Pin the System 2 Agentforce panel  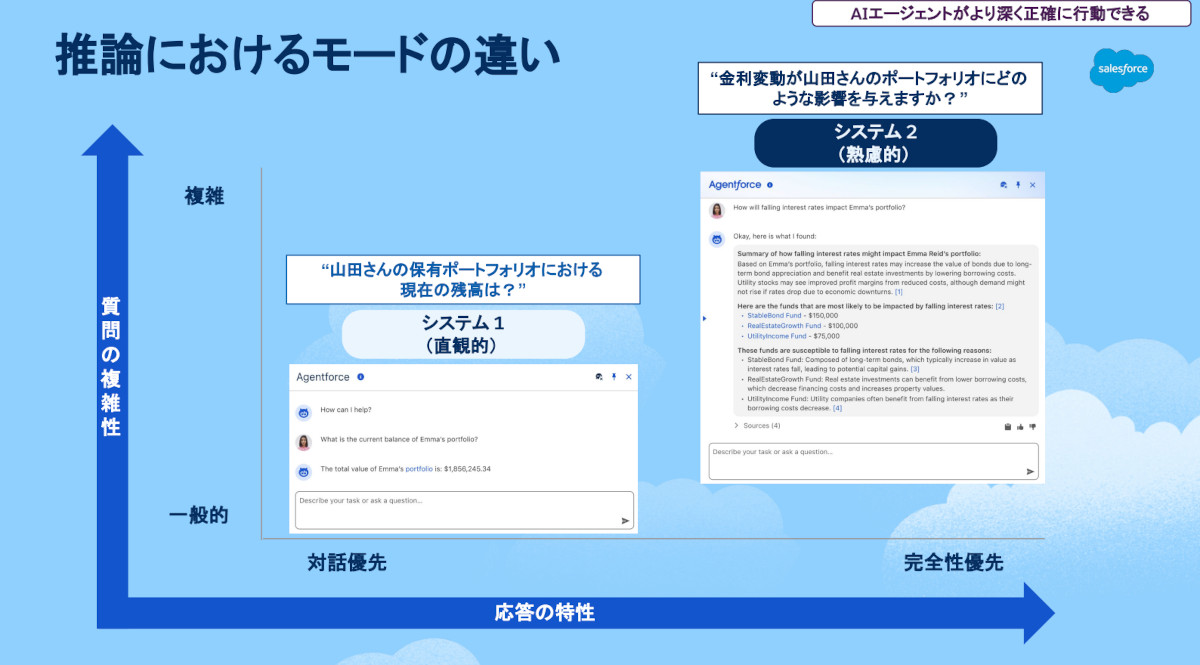pos(1018,185)
